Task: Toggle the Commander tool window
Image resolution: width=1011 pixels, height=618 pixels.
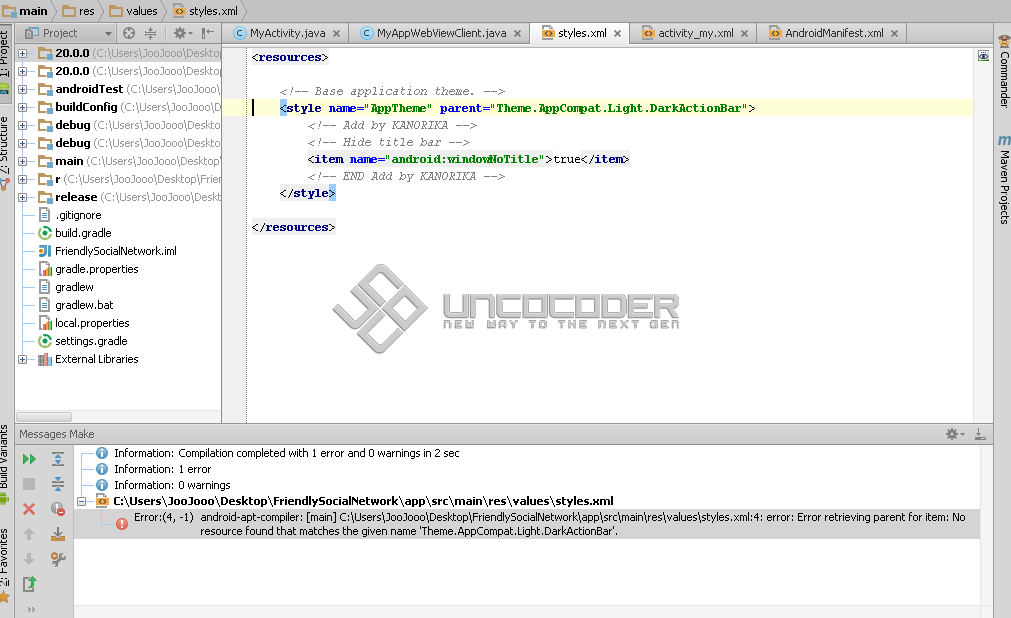Action: tap(1004, 72)
